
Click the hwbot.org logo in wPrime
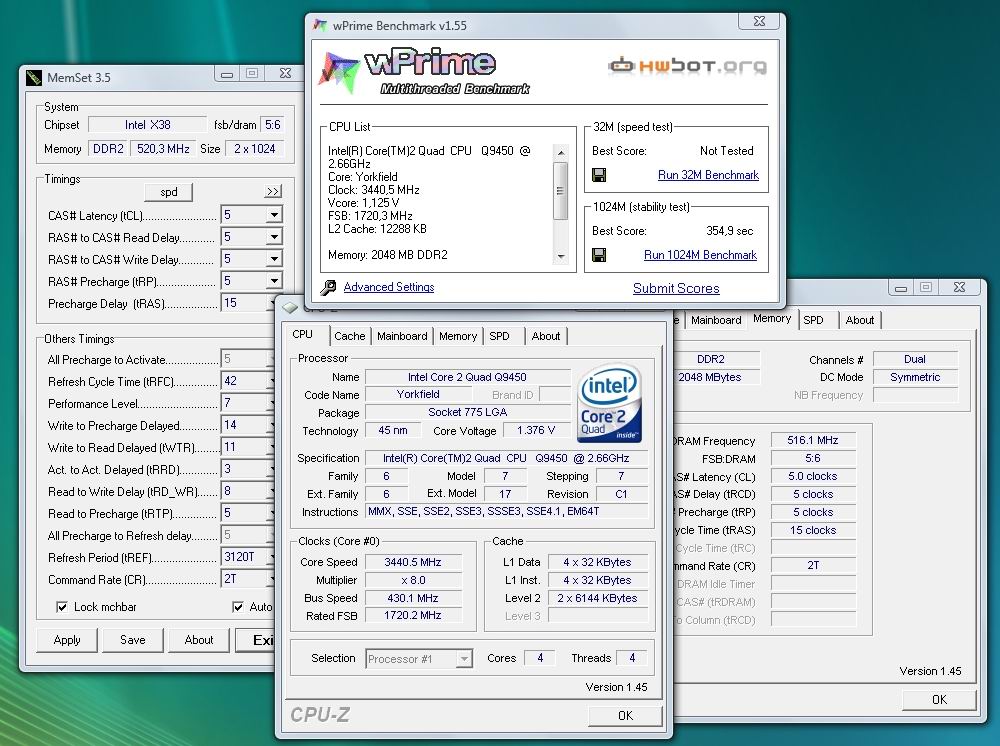[x=687, y=65]
